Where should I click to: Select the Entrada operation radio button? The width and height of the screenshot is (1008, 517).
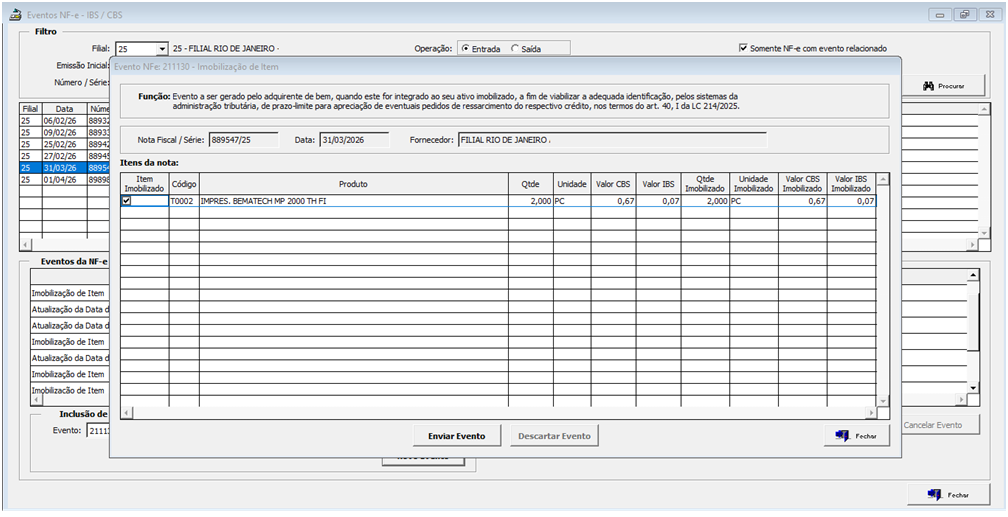465,48
